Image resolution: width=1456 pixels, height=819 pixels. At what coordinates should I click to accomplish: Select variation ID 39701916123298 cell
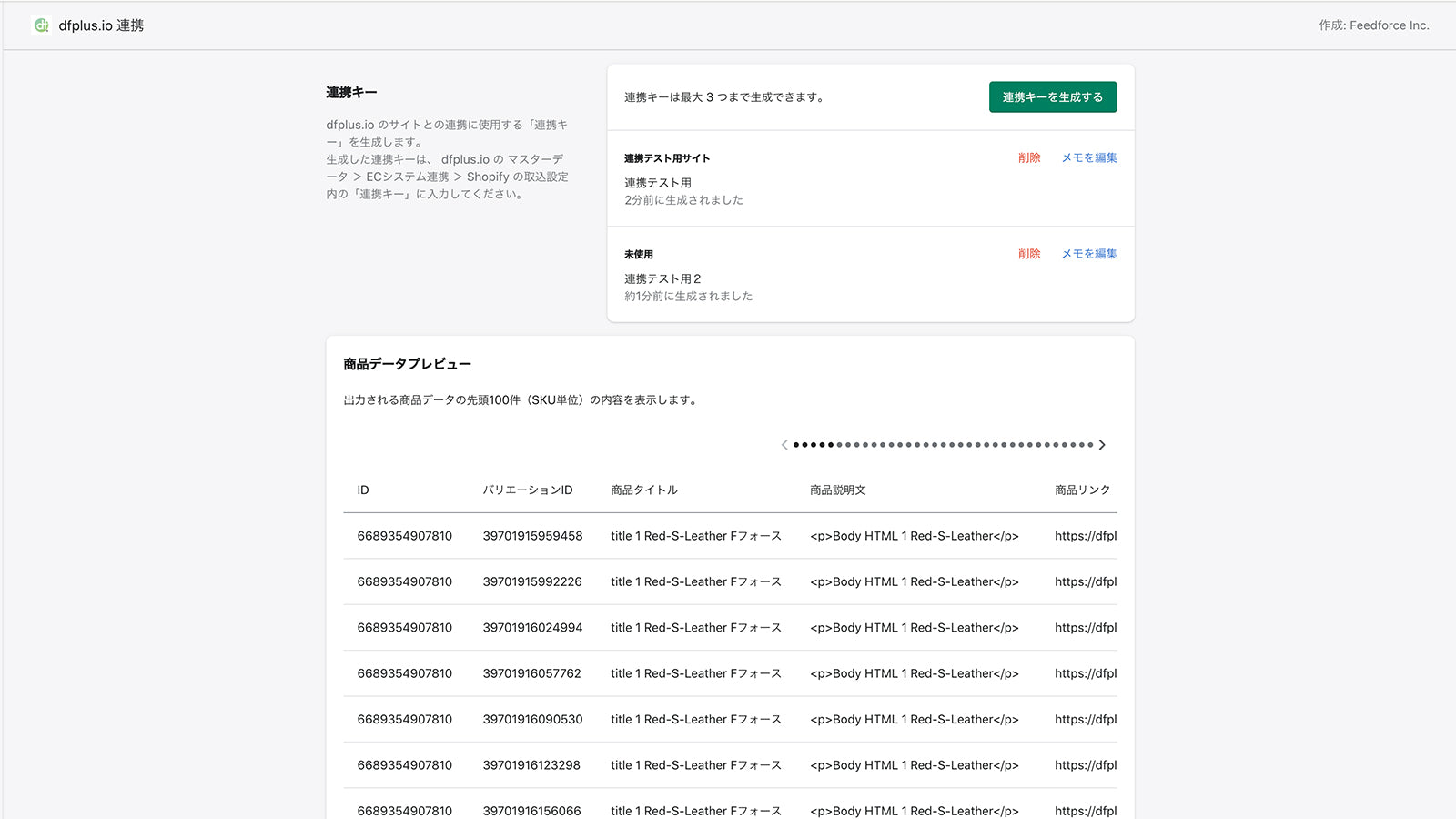531,765
